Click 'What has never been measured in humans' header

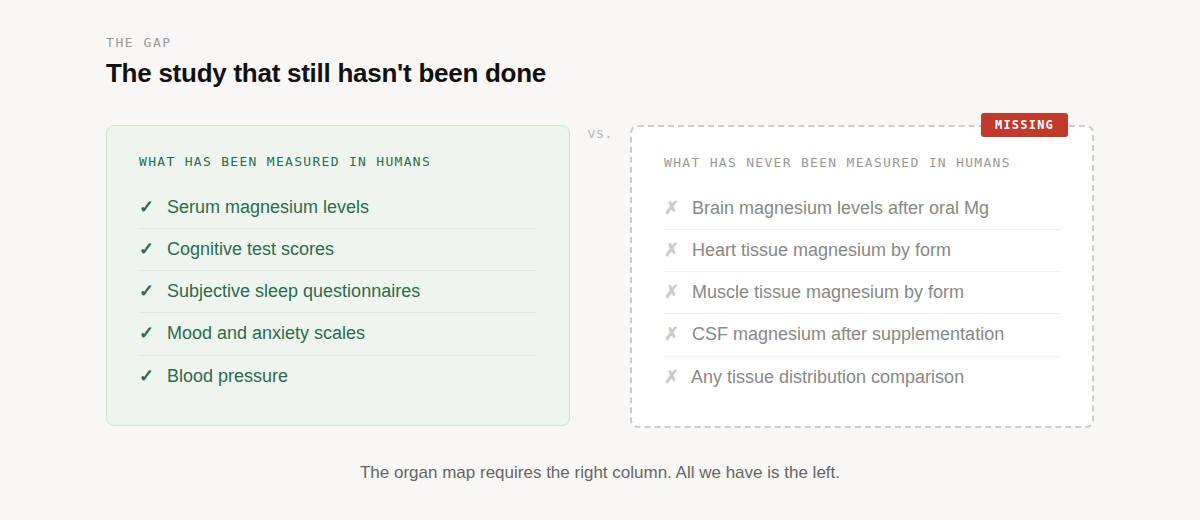[836, 163]
